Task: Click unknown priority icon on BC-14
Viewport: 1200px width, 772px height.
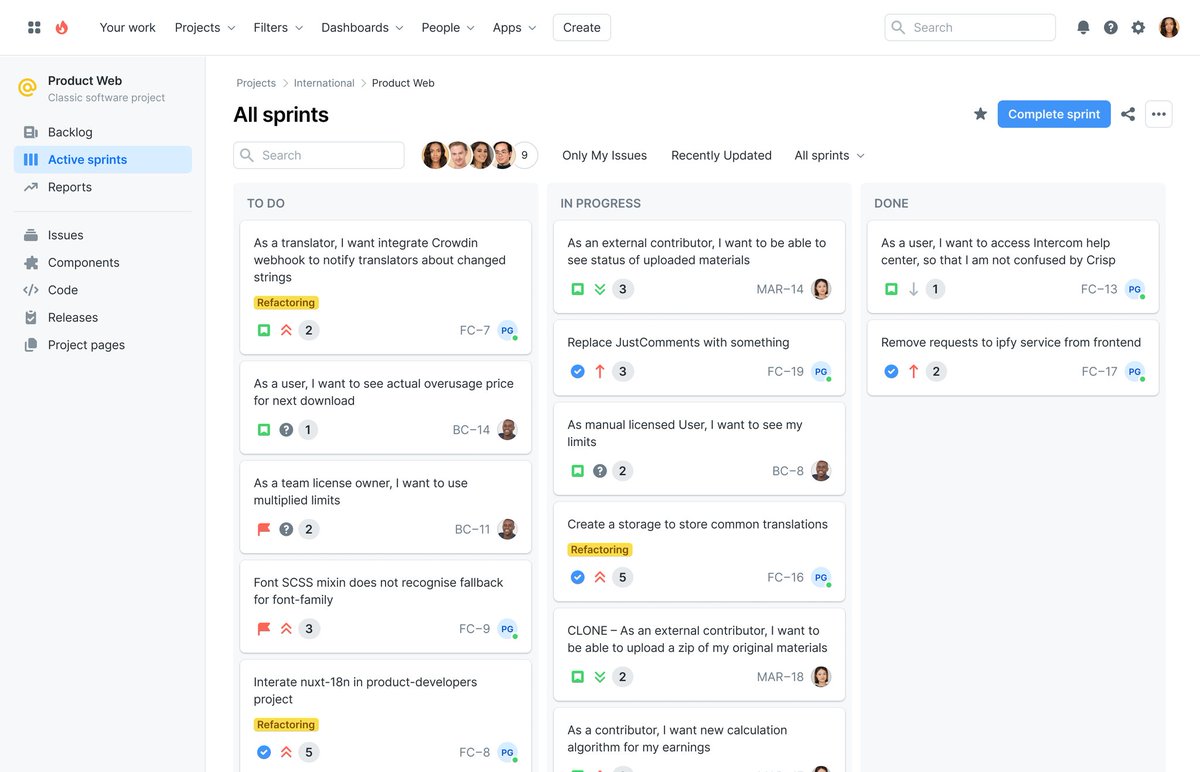Action: pyautogui.click(x=286, y=430)
